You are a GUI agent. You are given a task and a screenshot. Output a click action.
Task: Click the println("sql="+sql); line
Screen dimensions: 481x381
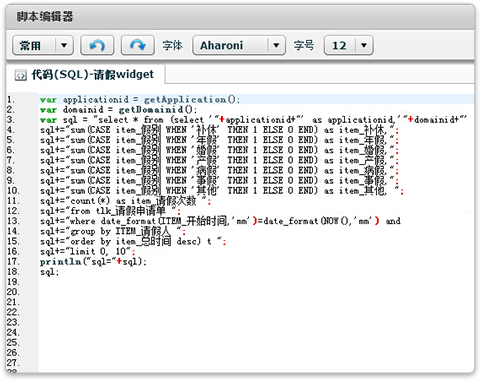(93, 262)
